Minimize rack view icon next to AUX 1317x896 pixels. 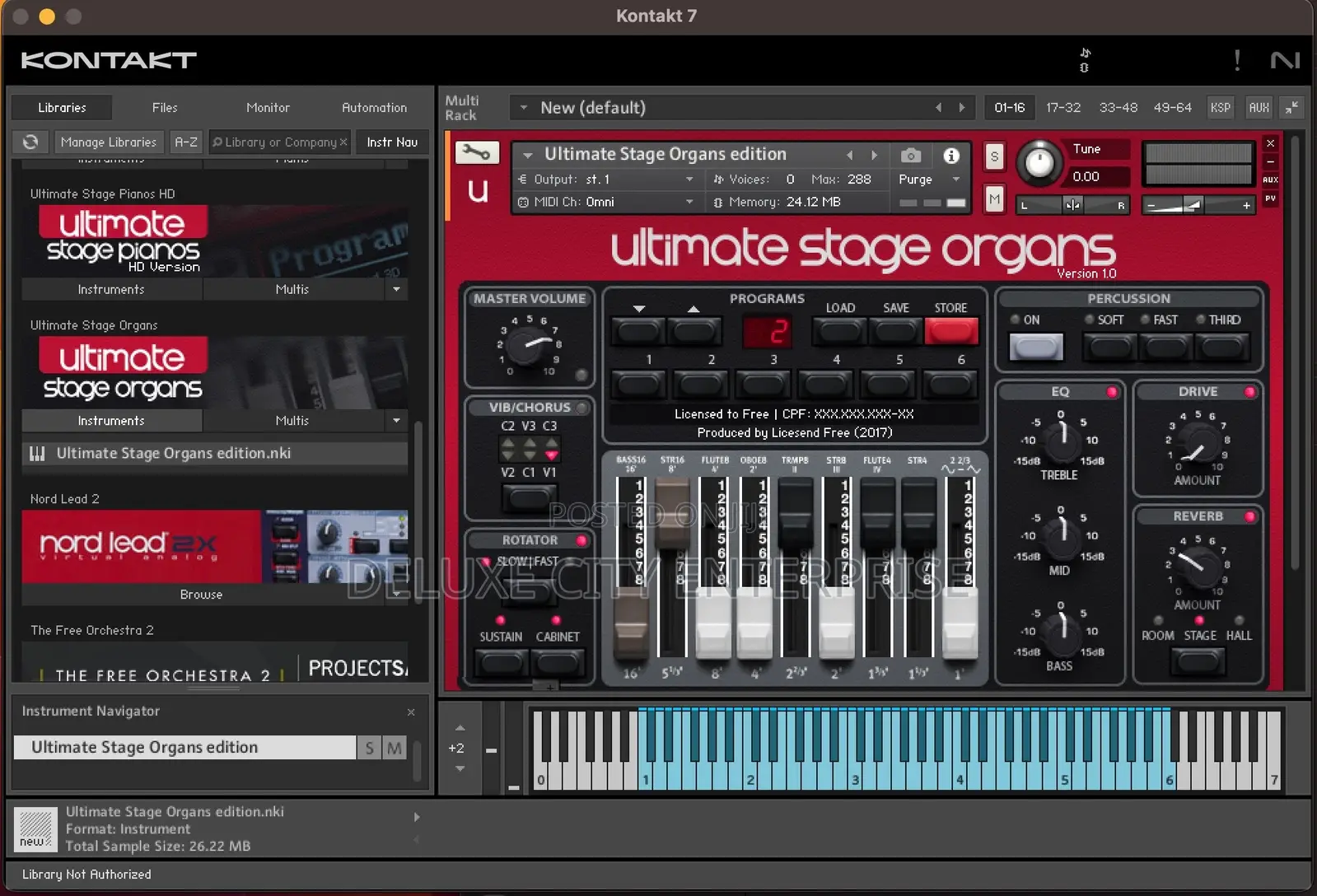tap(1291, 107)
